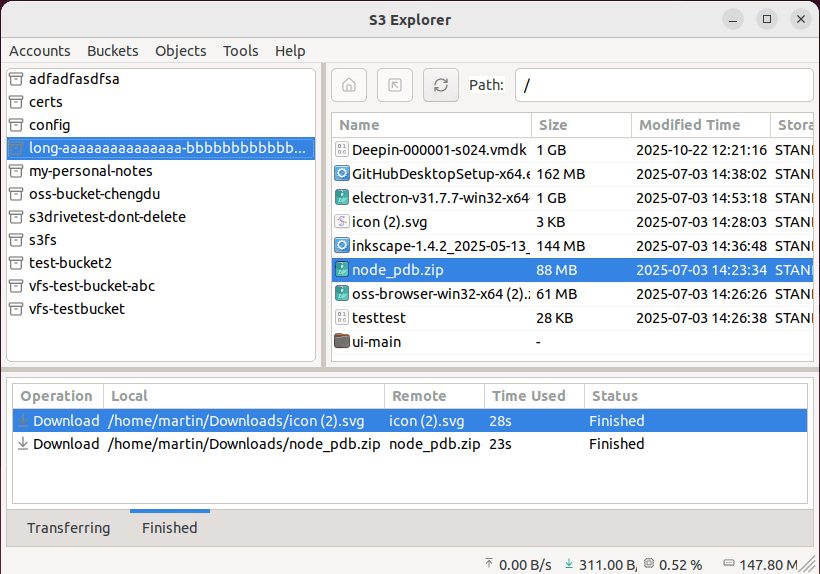Focus the Path input field
820x574 pixels.
(x=664, y=85)
